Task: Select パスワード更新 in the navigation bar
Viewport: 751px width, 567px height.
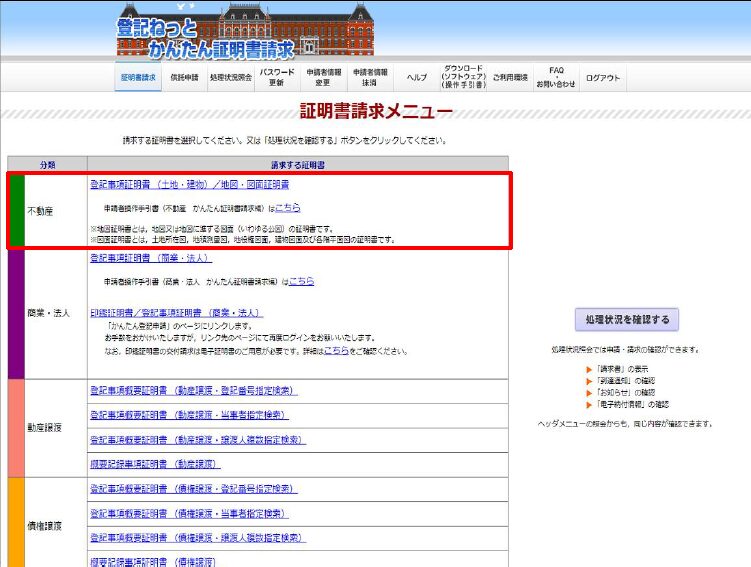Action: click(x=277, y=78)
